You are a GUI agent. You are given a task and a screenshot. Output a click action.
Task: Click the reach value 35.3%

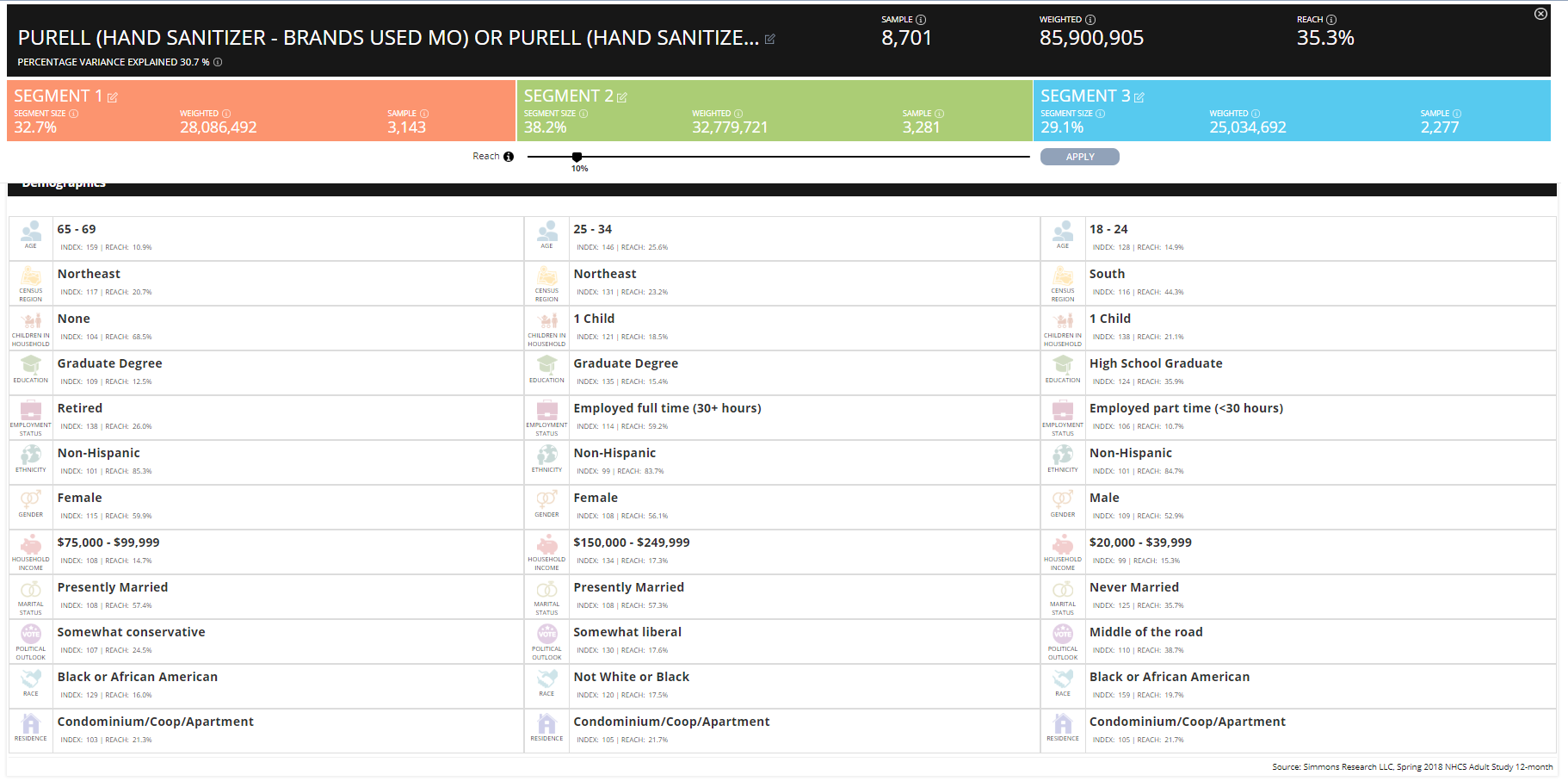click(x=1325, y=38)
